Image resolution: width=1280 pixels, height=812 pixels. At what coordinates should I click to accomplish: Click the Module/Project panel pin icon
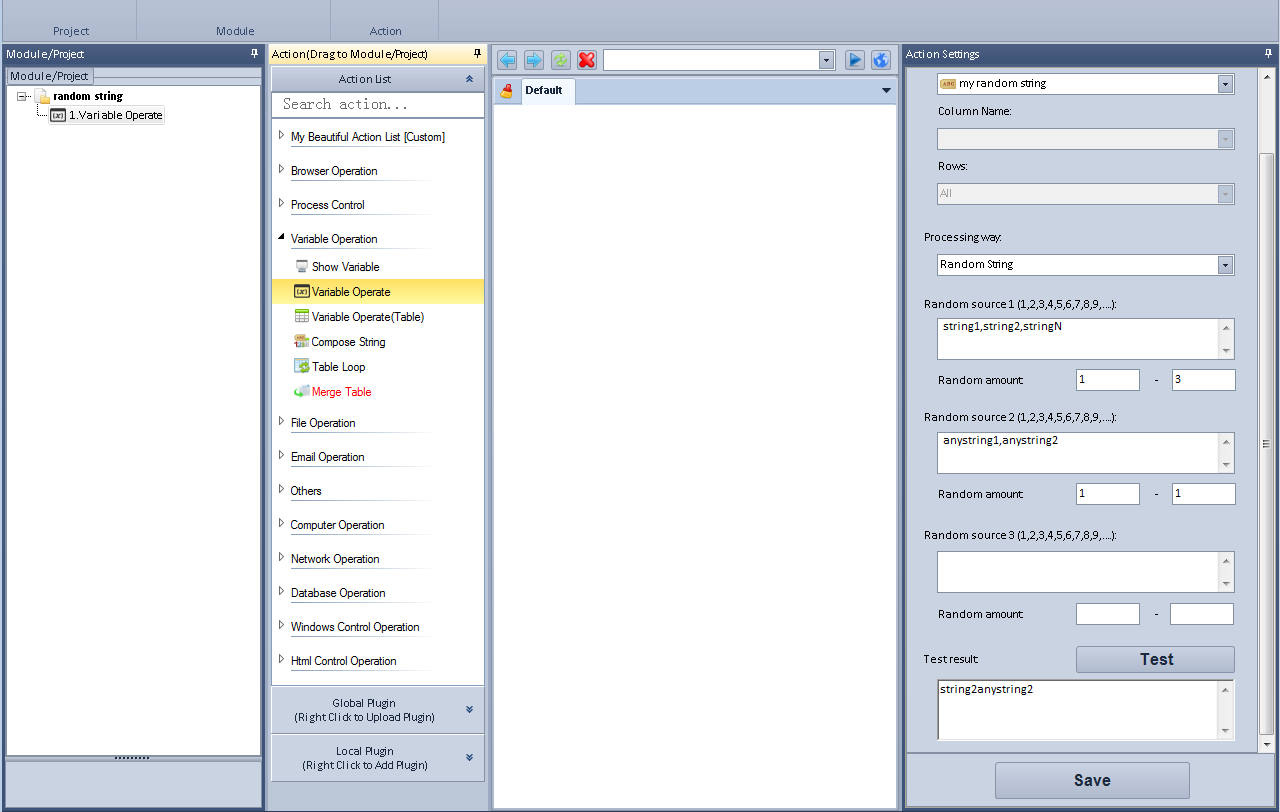pyautogui.click(x=254, y=54)
